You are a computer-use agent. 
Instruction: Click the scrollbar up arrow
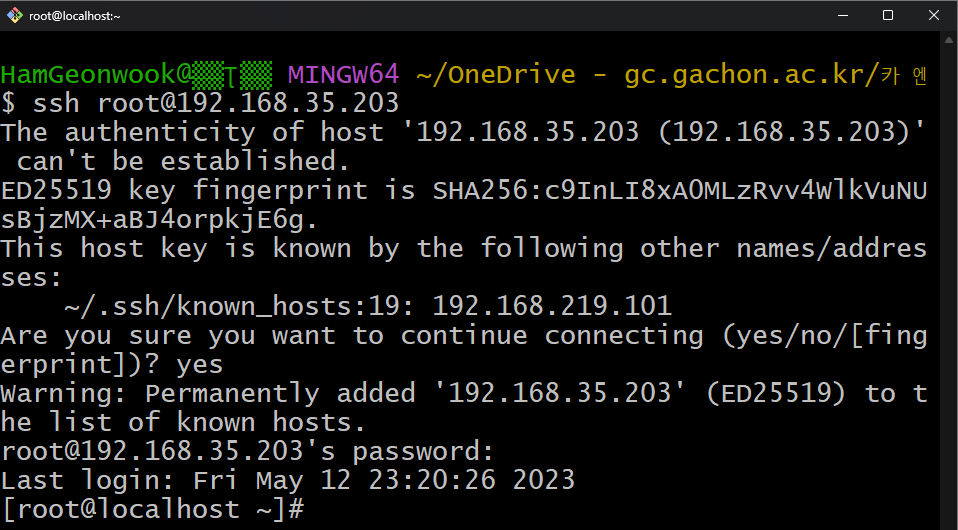[949, 40]
